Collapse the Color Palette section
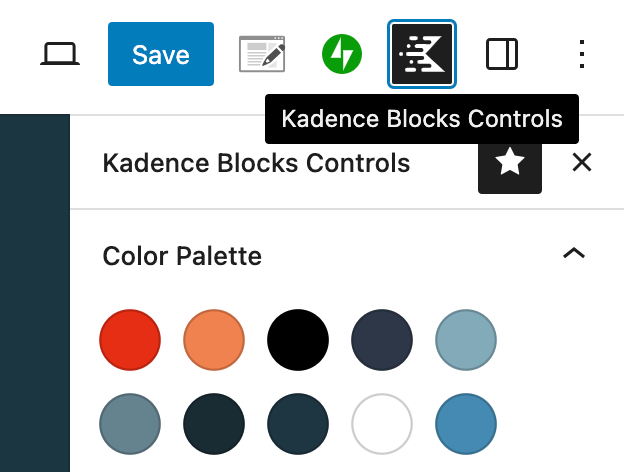 tap(573, 255)
